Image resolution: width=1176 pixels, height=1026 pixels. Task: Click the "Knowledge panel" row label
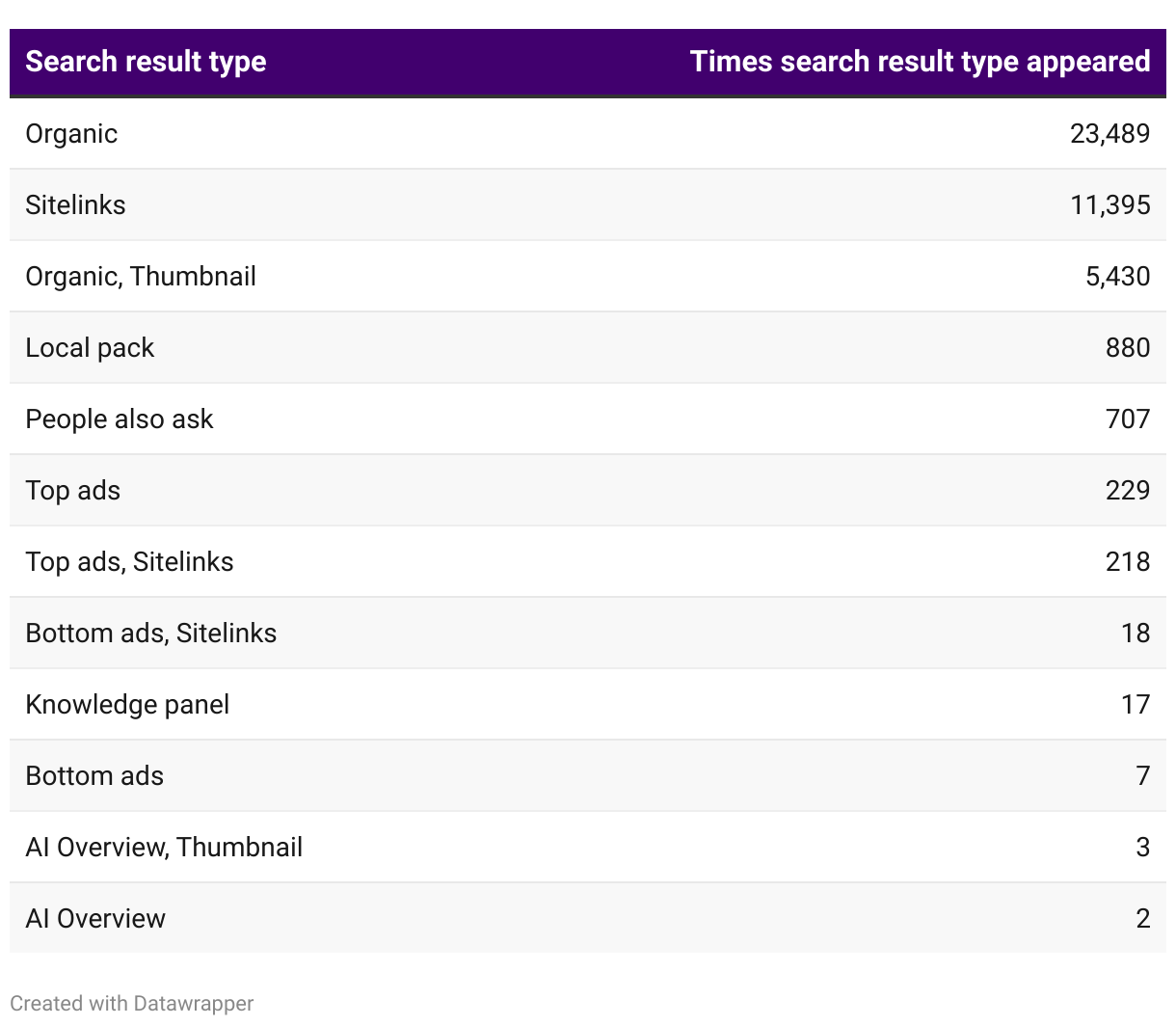click(x=127, y=704)
